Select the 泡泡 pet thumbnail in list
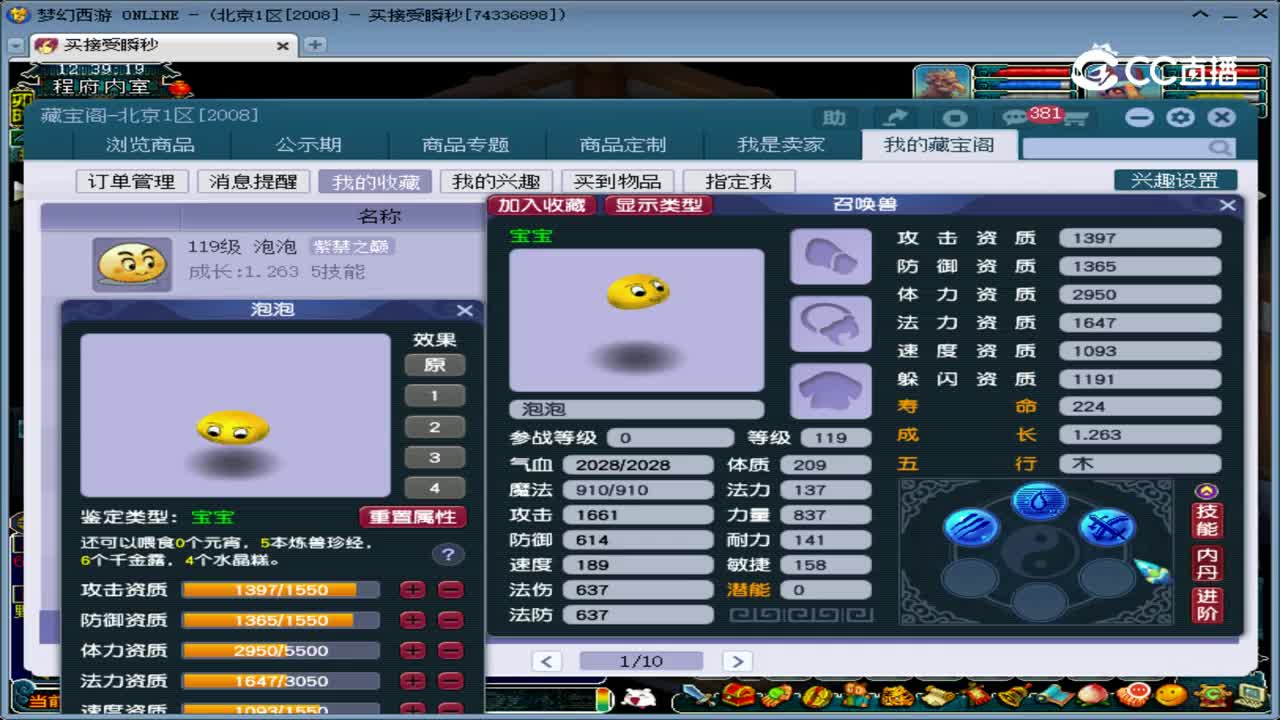The image size is (1280, 720). pyautogui.click(x=132, y=264)
